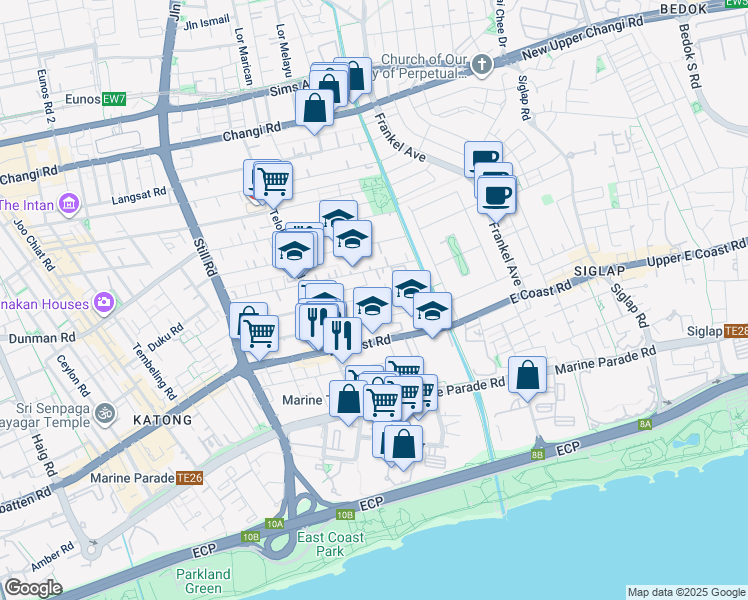
Task: Click the Eunos EW7 station badge
Action: coord(114,99)
